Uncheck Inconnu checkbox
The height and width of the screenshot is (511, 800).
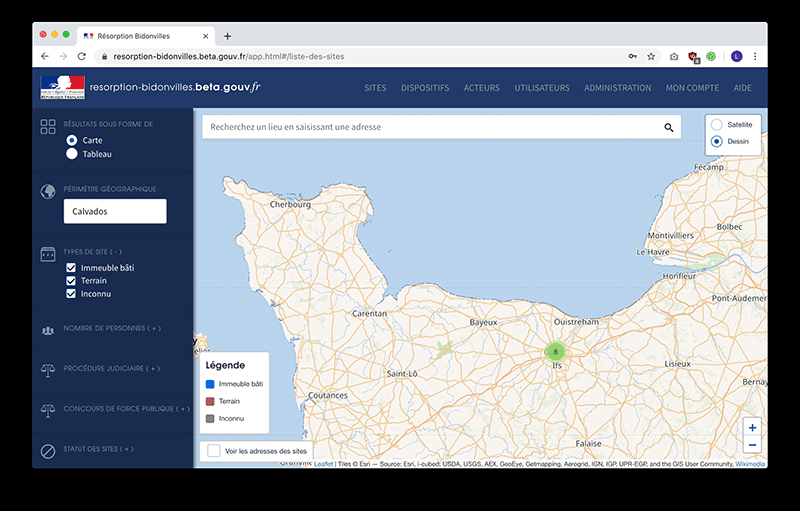point(71,294)
